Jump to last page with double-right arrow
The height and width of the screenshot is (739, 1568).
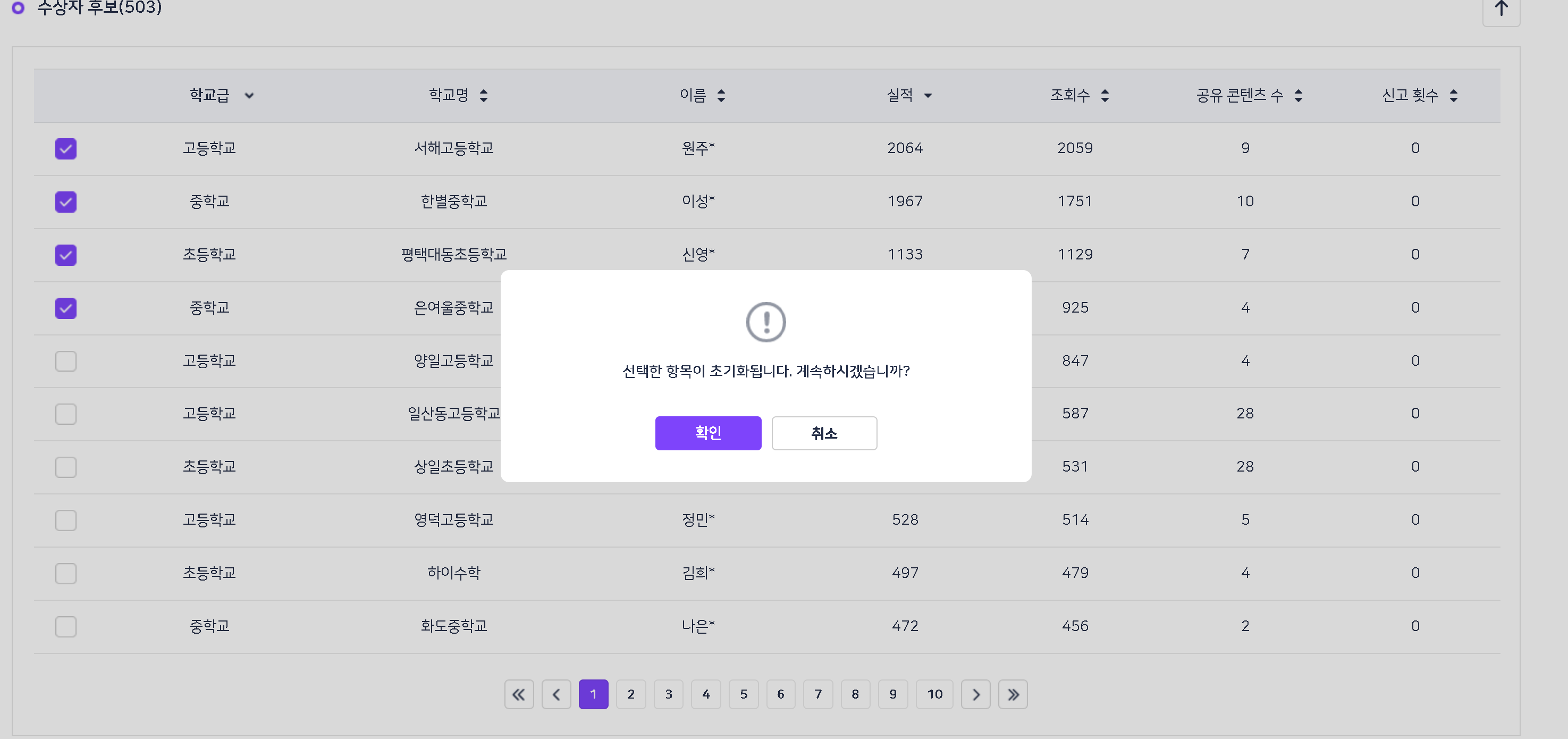click(1012, 694)
